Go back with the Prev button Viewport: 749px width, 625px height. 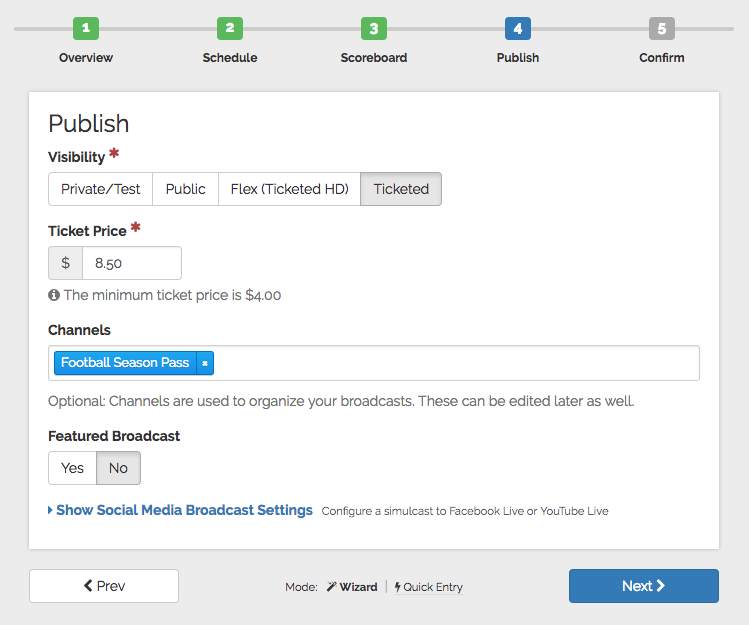[104, 586]
